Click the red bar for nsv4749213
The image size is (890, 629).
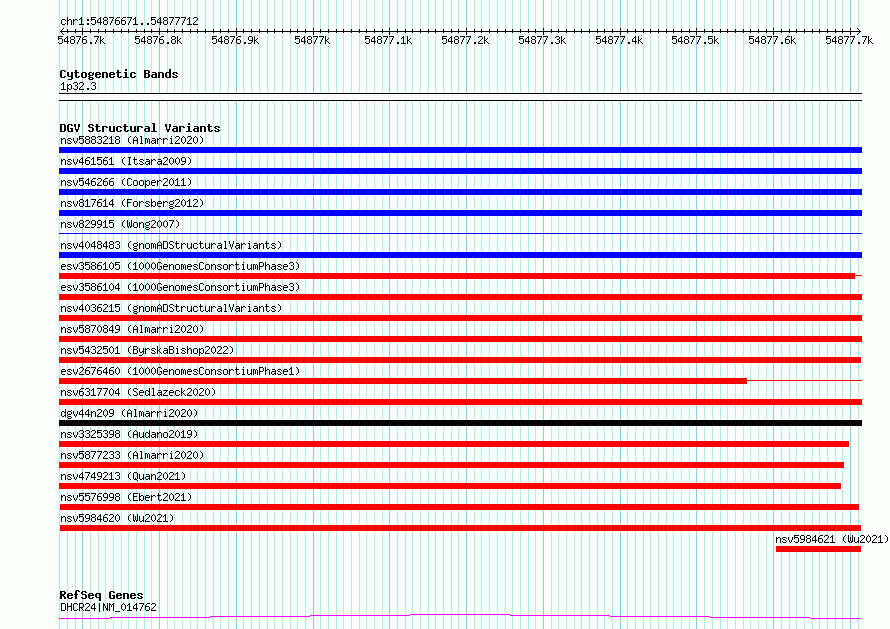(x=450, y=486)
